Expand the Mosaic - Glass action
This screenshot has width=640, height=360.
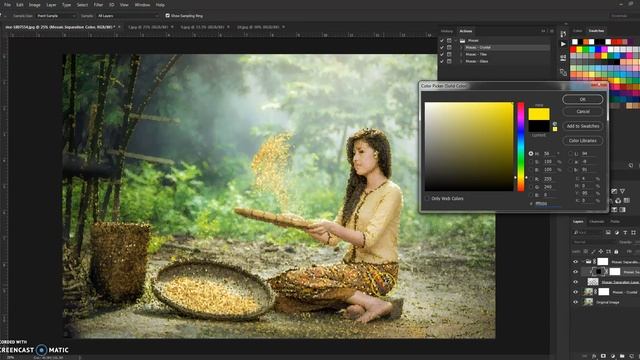(462, 61)
